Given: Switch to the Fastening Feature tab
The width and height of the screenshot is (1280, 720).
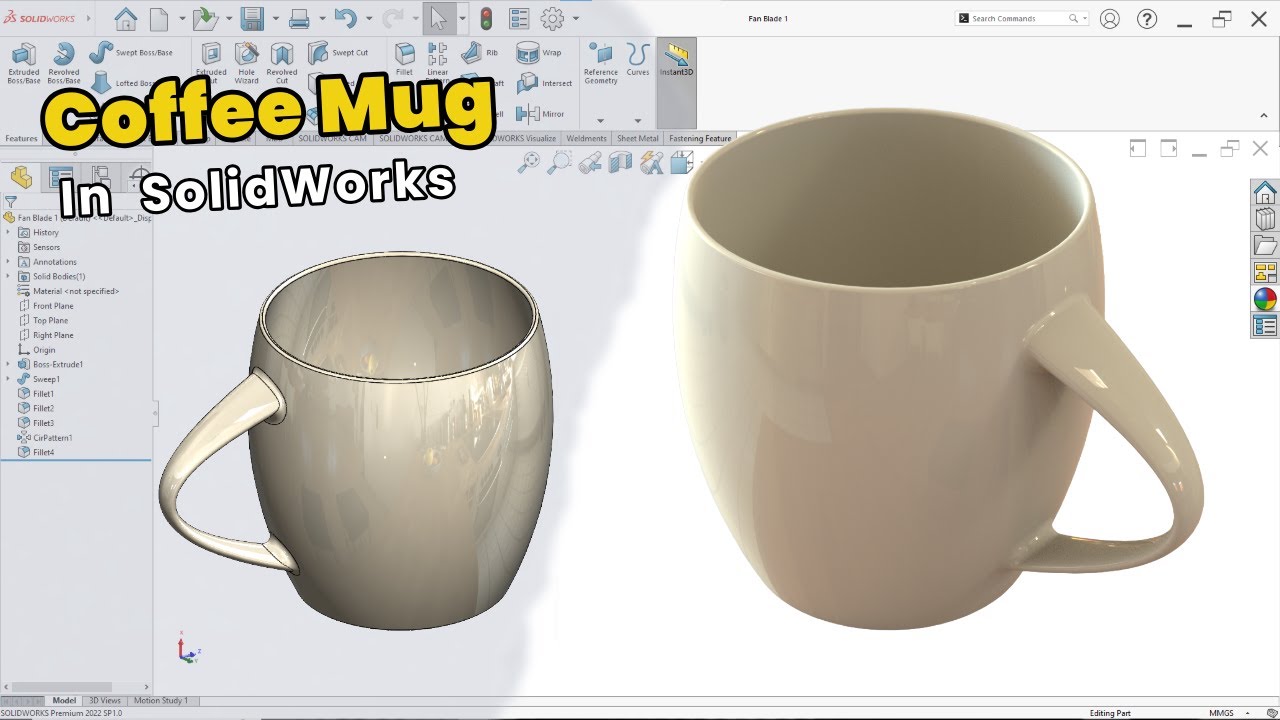Looking at the screenshot, I should 700,138.
